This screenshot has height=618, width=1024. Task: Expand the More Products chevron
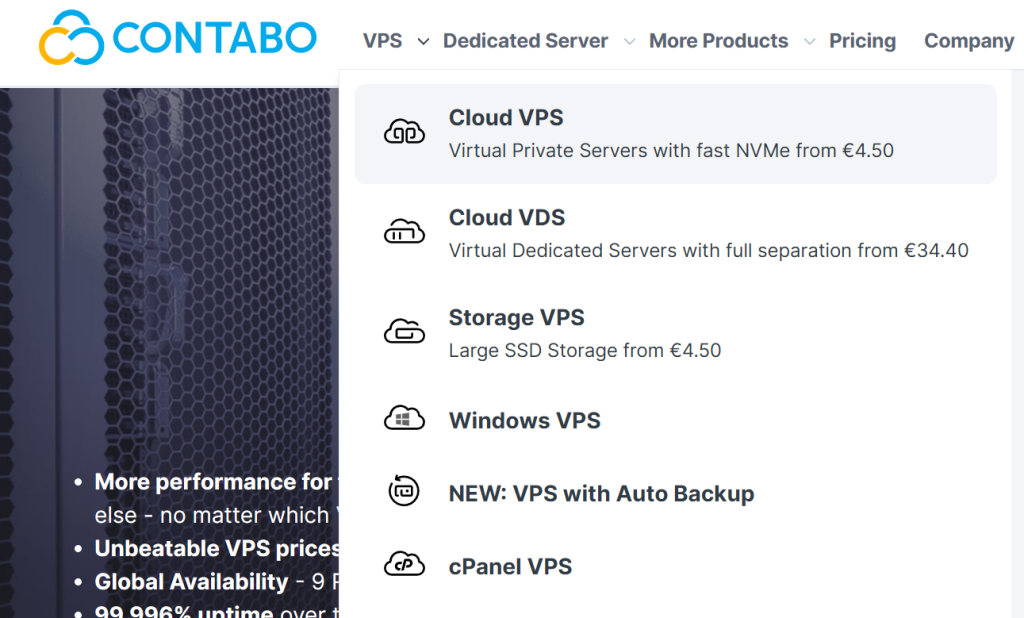[809, 42]
